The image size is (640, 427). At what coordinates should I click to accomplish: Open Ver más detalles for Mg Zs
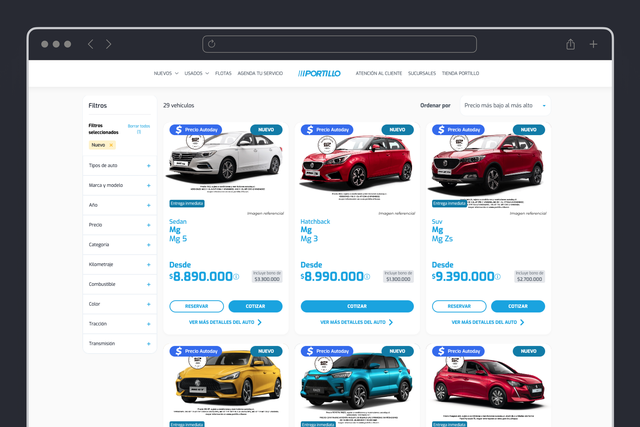488,322
